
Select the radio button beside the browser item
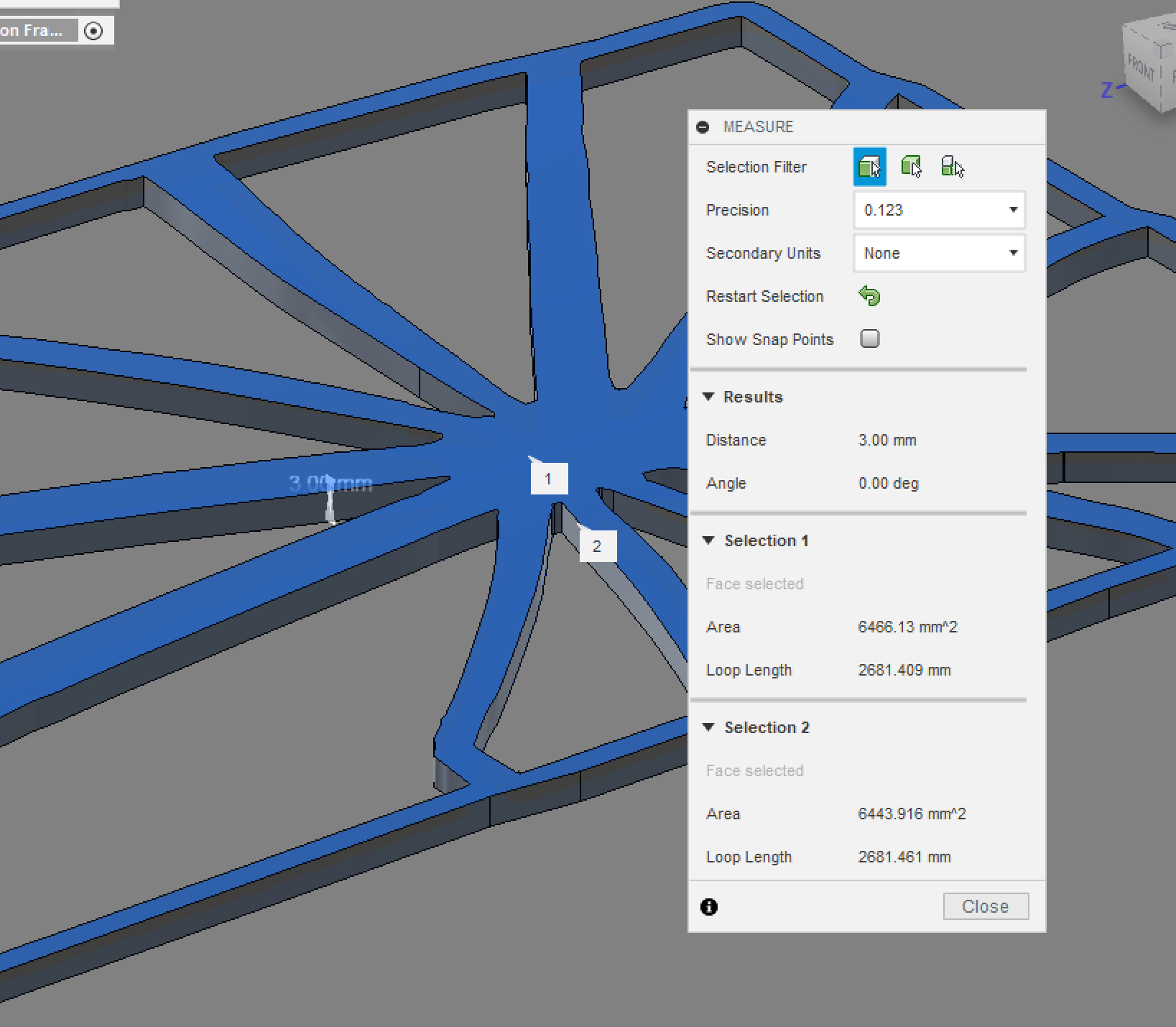tap(94, 30)
